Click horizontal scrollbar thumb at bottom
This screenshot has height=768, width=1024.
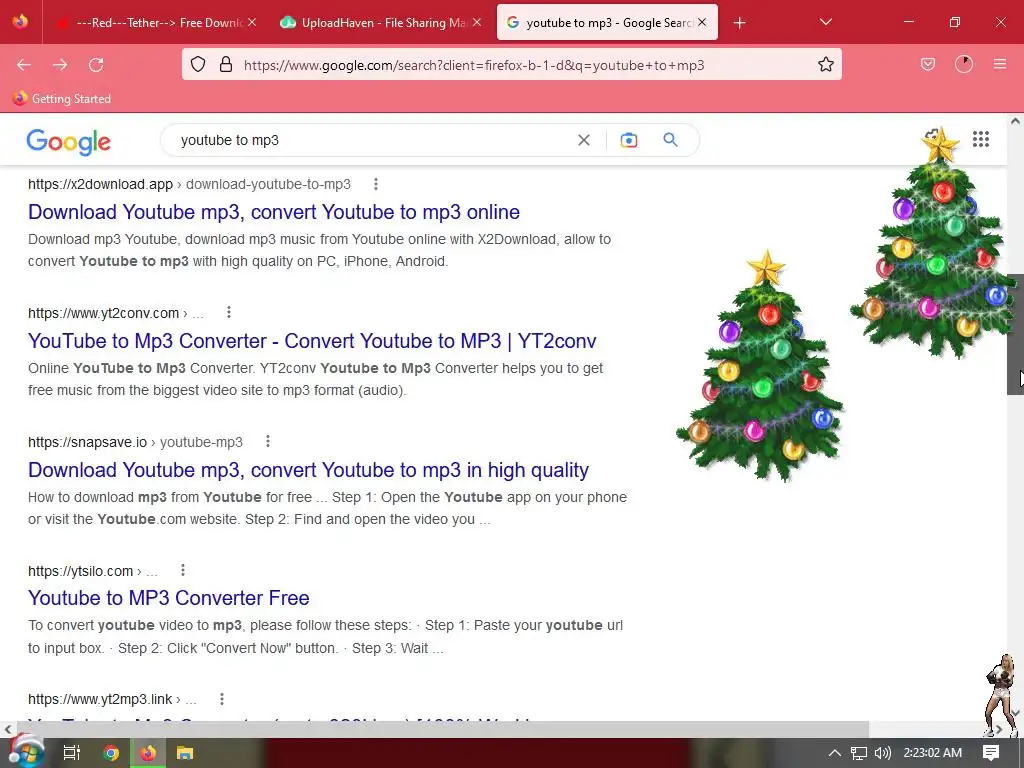coord(441,729)
